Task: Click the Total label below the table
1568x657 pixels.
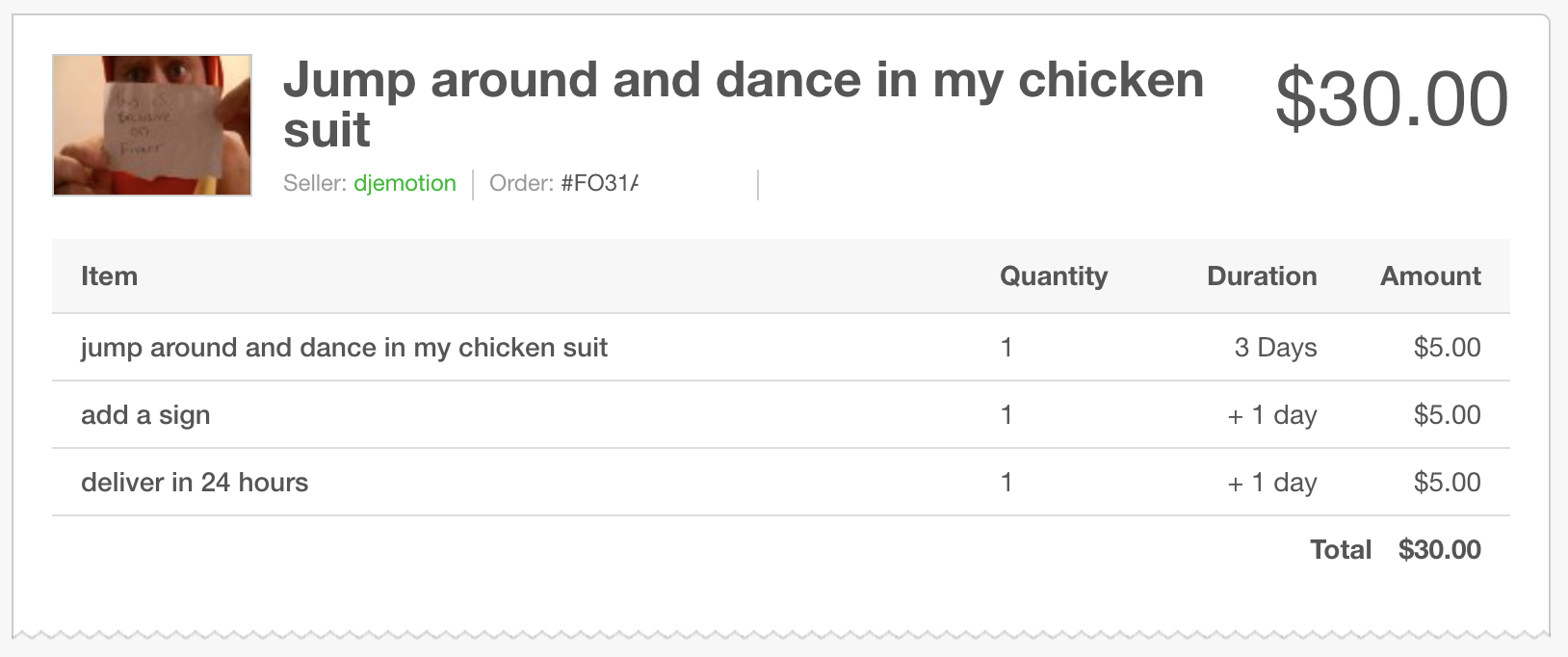Action: pos(1340,550)
